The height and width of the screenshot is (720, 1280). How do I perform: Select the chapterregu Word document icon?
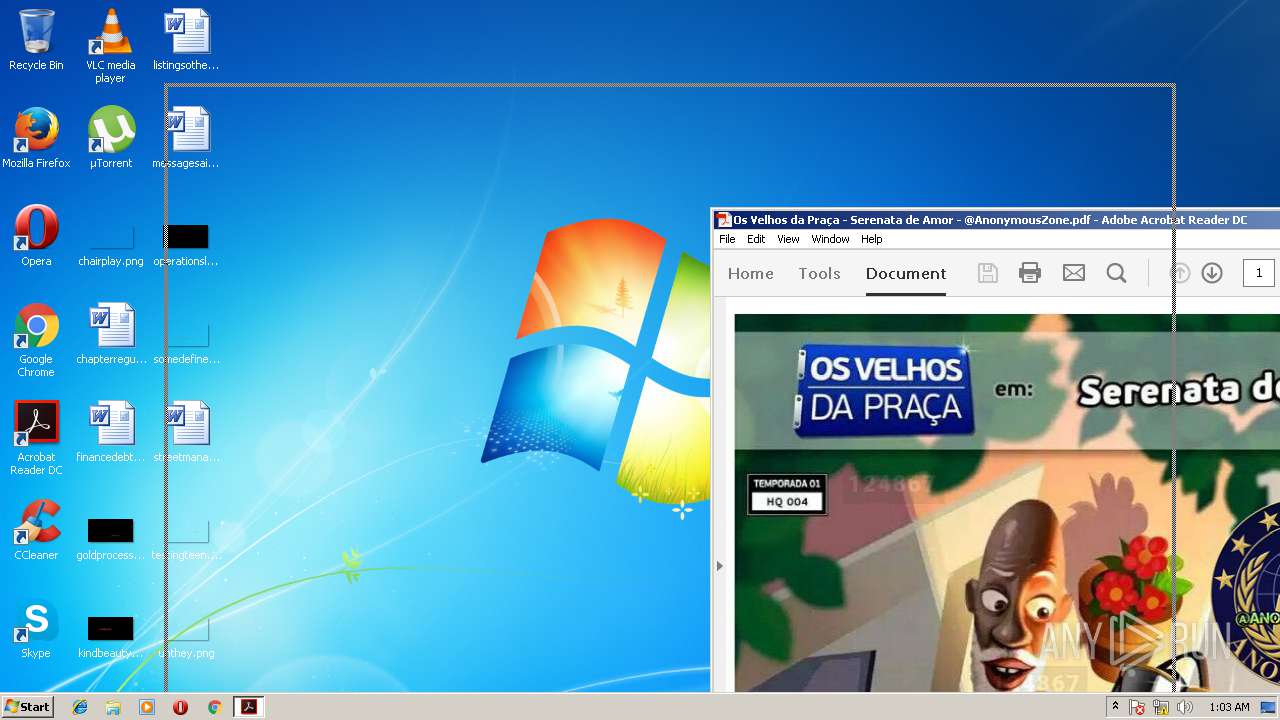pyautogui.click(x=111, y=334)
